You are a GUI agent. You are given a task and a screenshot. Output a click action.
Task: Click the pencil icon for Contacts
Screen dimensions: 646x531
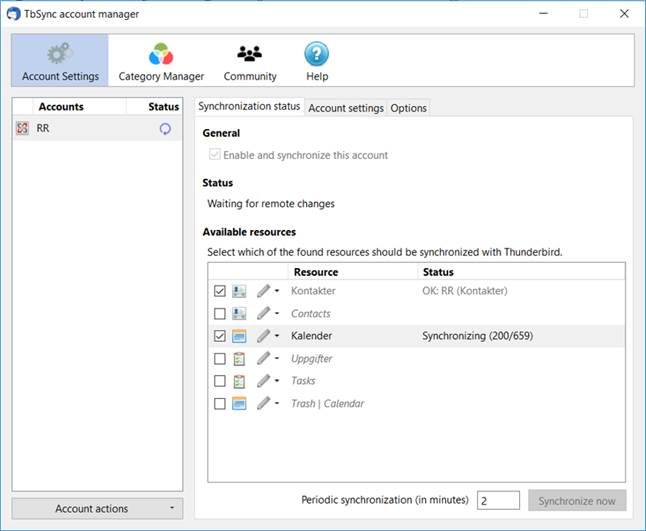click(263, 313)
